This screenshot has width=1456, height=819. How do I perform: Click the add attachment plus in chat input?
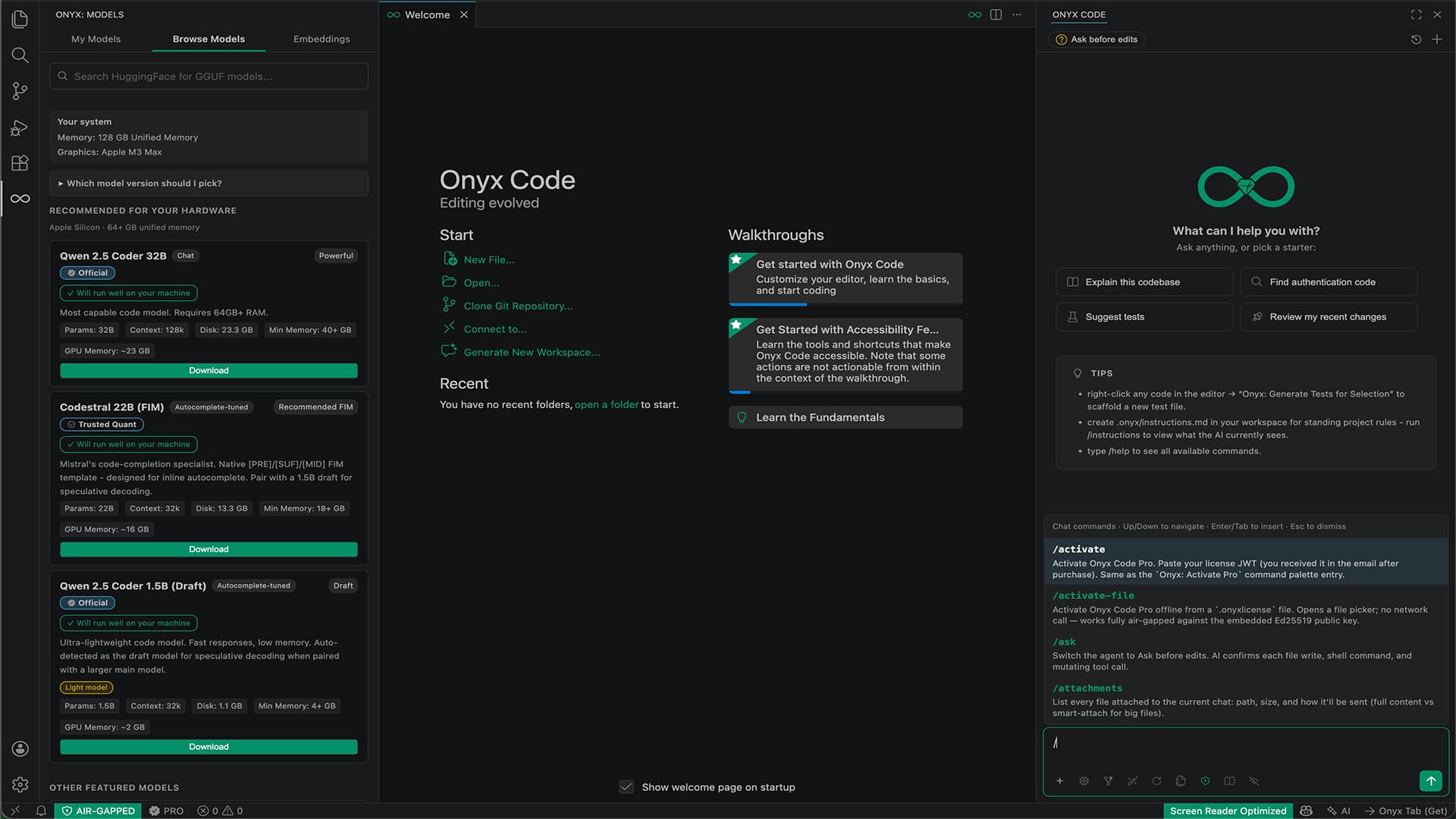click(x=1059, y=781)
